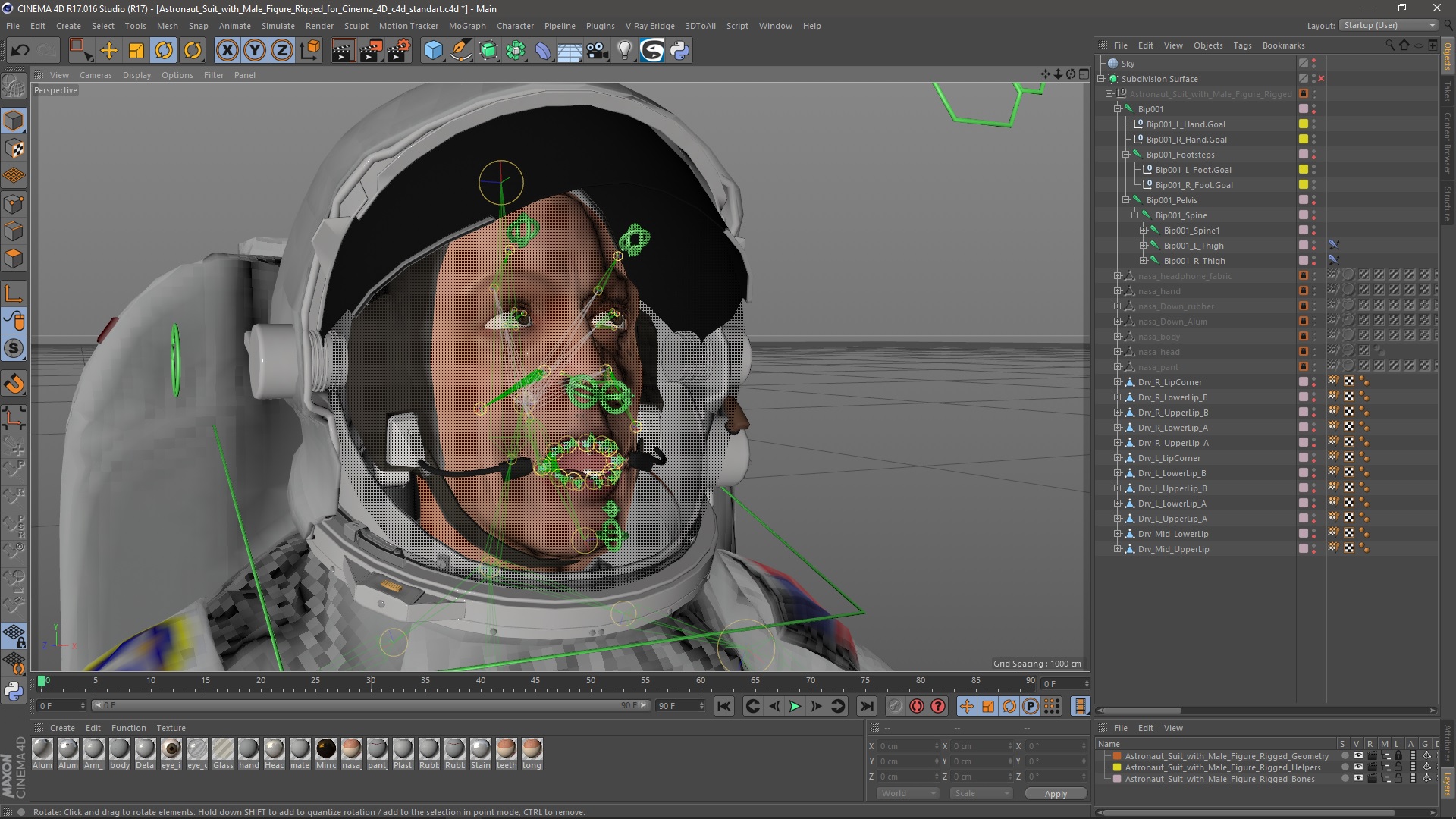Click the Light bulb icon

625,51
